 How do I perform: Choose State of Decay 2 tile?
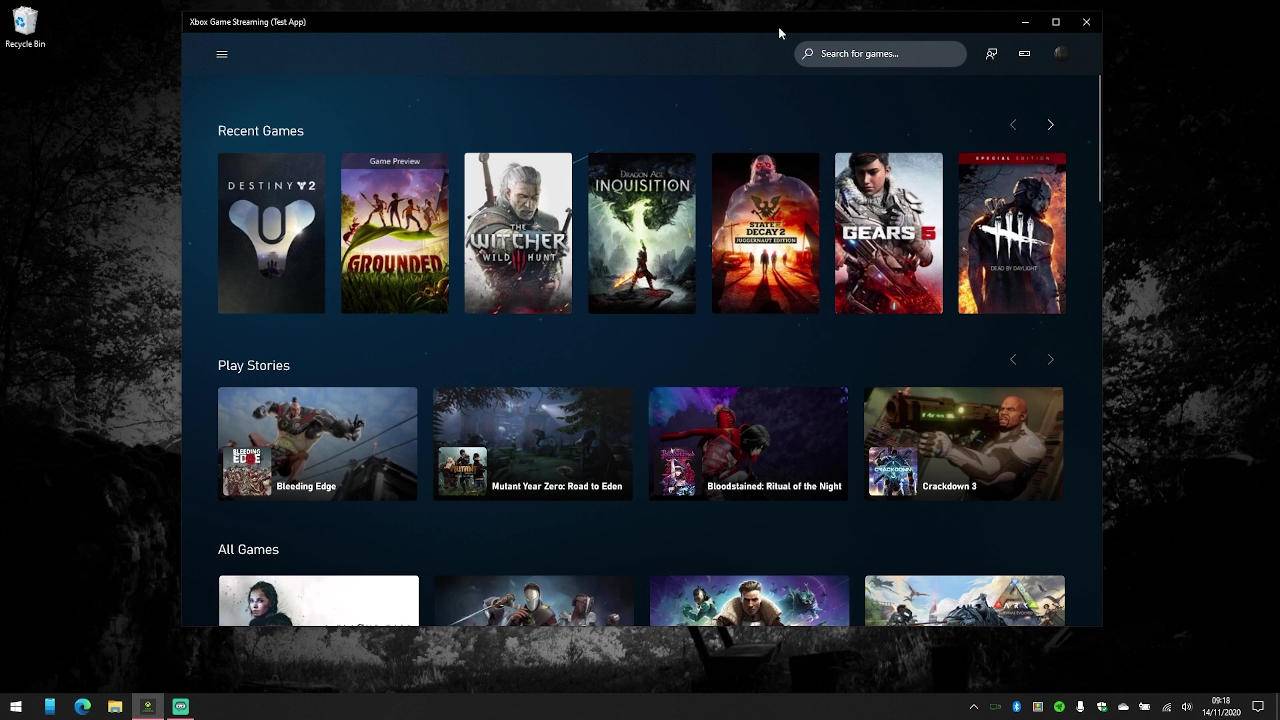(x=765, y=233)
